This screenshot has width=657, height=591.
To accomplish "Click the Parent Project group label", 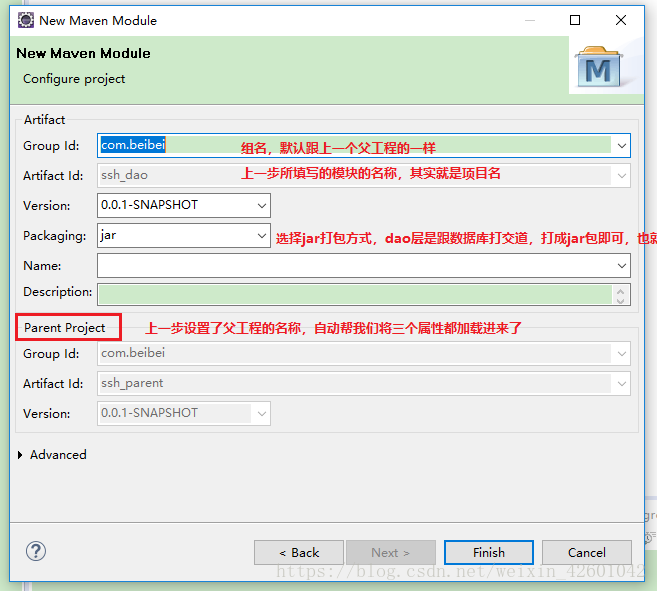I will click(65, 327).
